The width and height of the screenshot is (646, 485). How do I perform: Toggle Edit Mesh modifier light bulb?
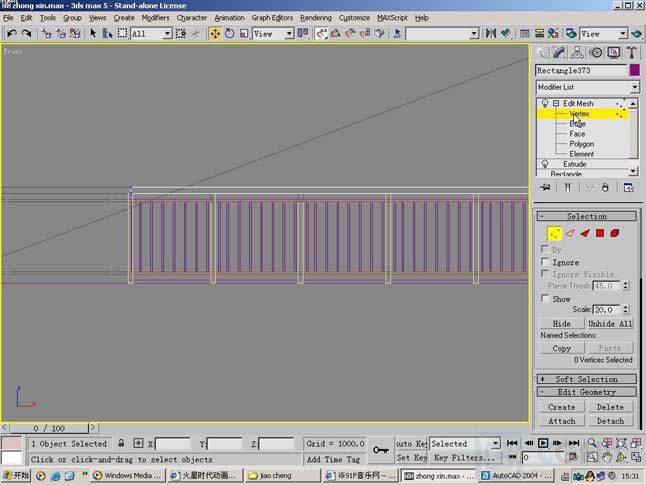pyautogui.click(x=545, y=103)
